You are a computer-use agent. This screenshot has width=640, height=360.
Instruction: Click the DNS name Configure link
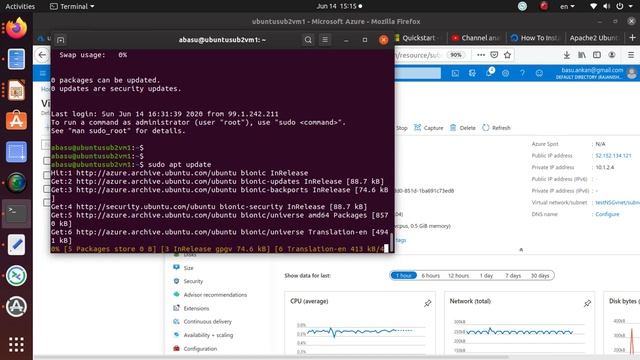pos(607,214)
